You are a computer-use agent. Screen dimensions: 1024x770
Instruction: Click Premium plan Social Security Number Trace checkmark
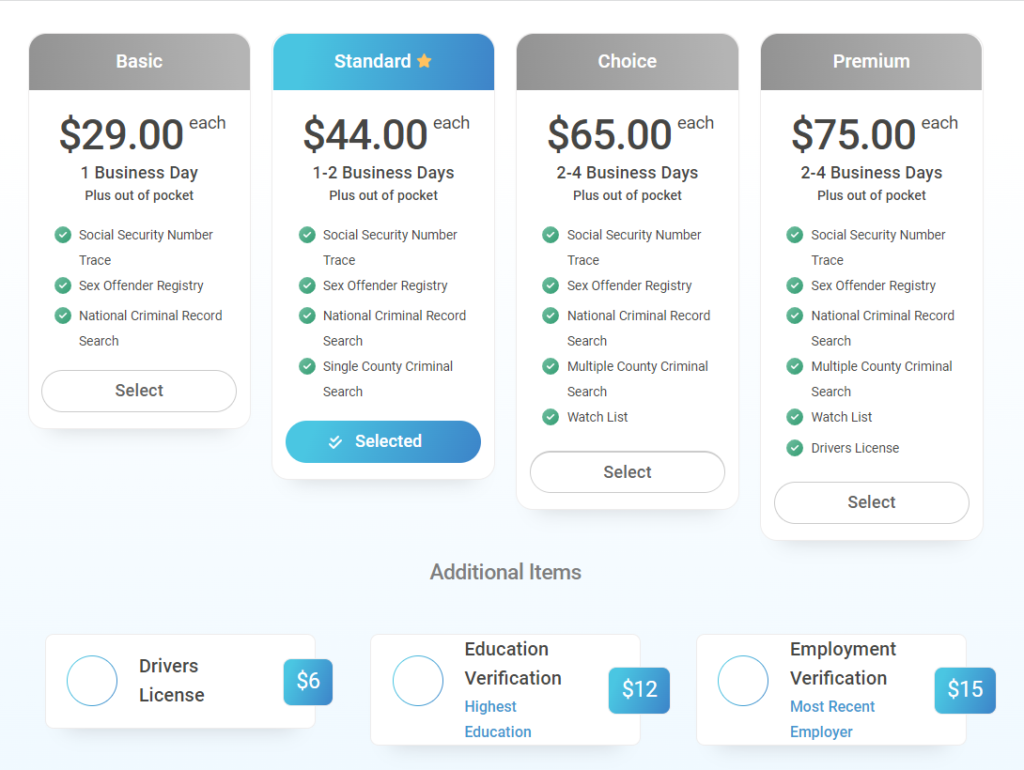pyautogui.click(x=795, y=235)
